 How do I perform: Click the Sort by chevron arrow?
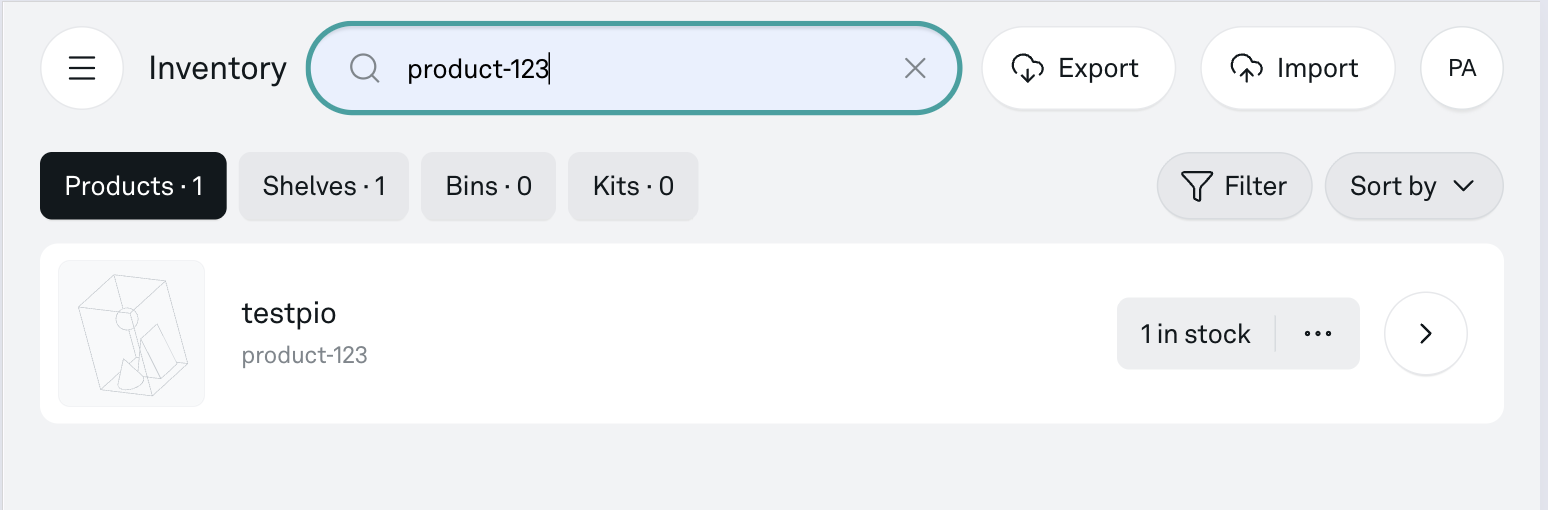[1464, 186]
